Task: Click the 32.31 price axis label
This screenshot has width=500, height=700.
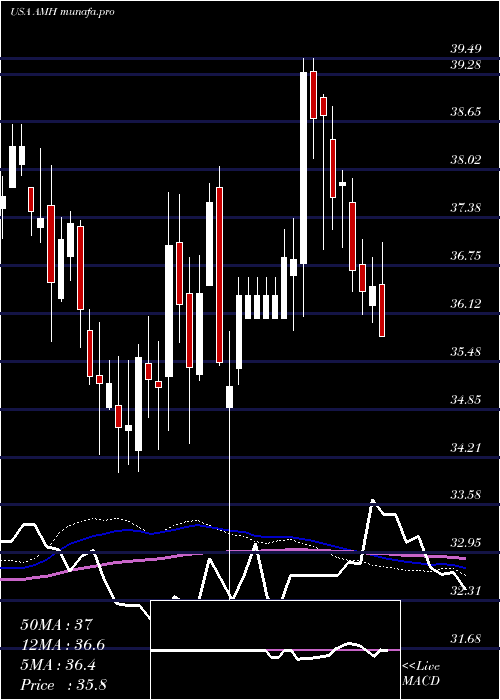Action: tap(466, 592)
